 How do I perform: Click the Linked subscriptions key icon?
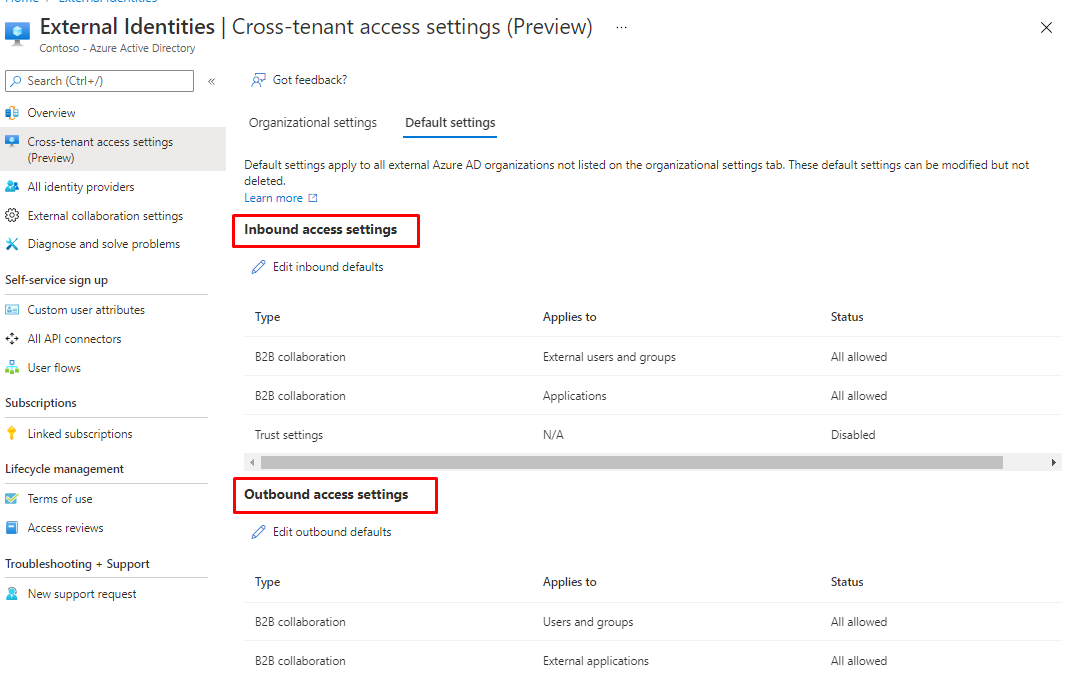12,434
